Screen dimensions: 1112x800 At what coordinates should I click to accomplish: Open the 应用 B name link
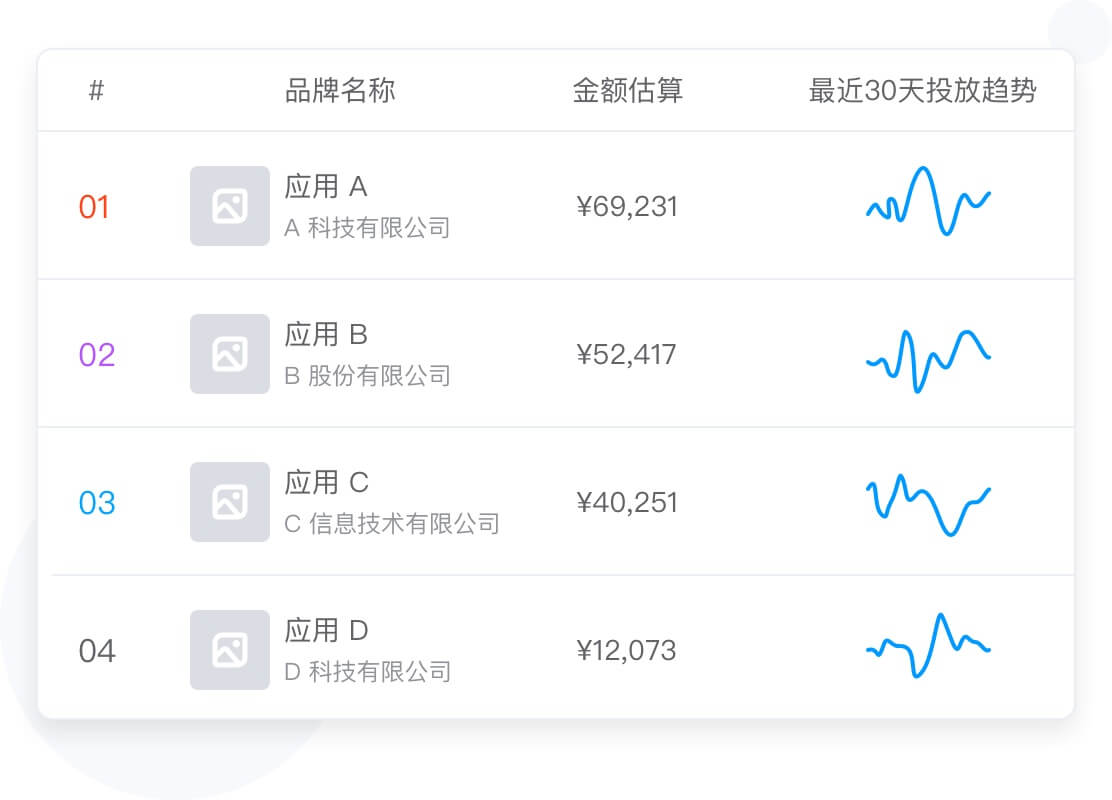coord(326,334)
